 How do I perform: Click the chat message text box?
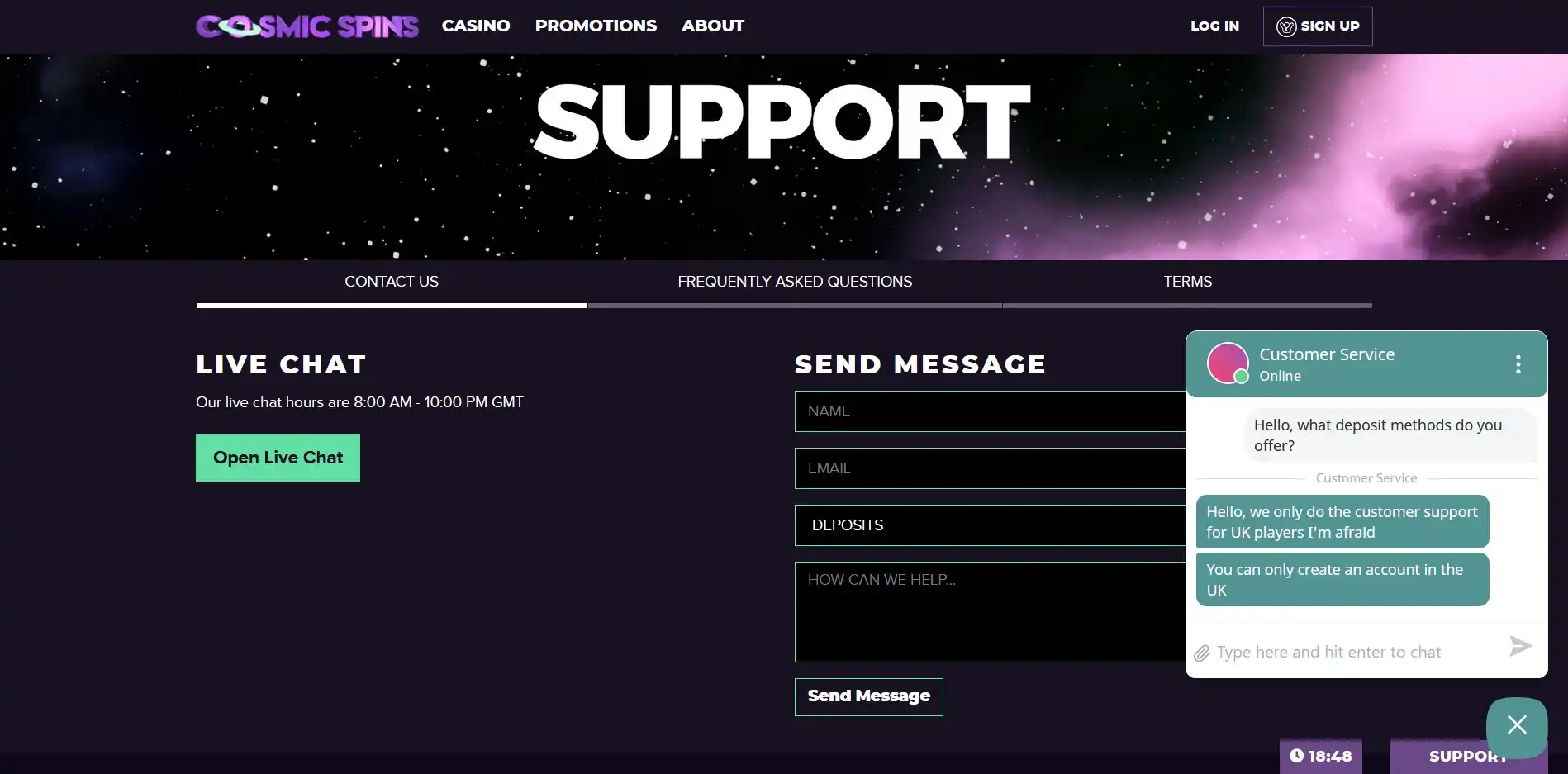click(1355, 653)
